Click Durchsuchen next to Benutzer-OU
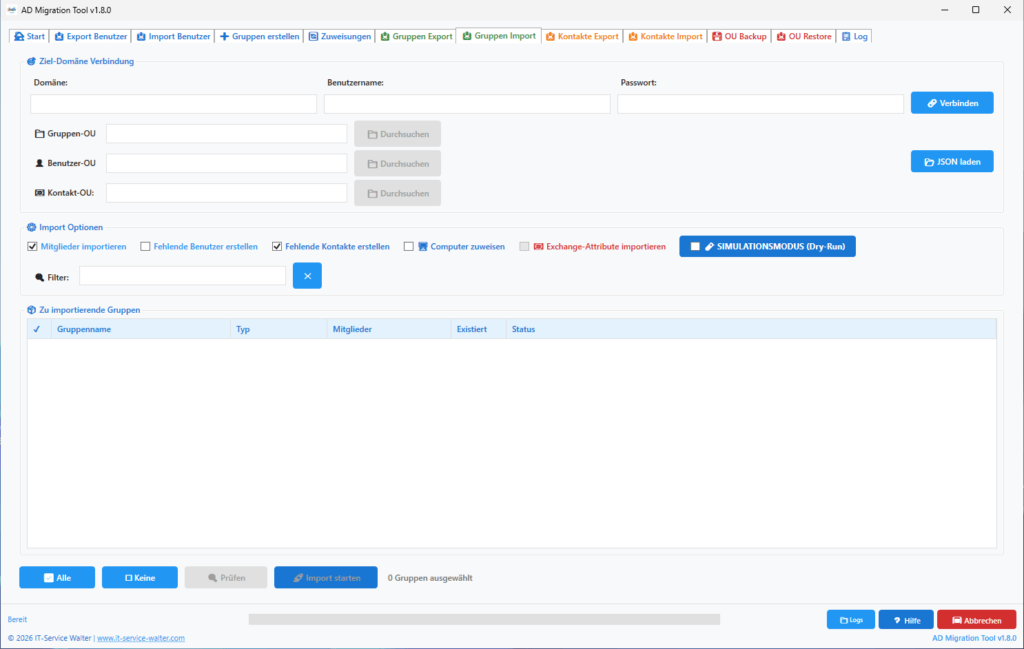Screen dimensions: 1024x649 398,164
